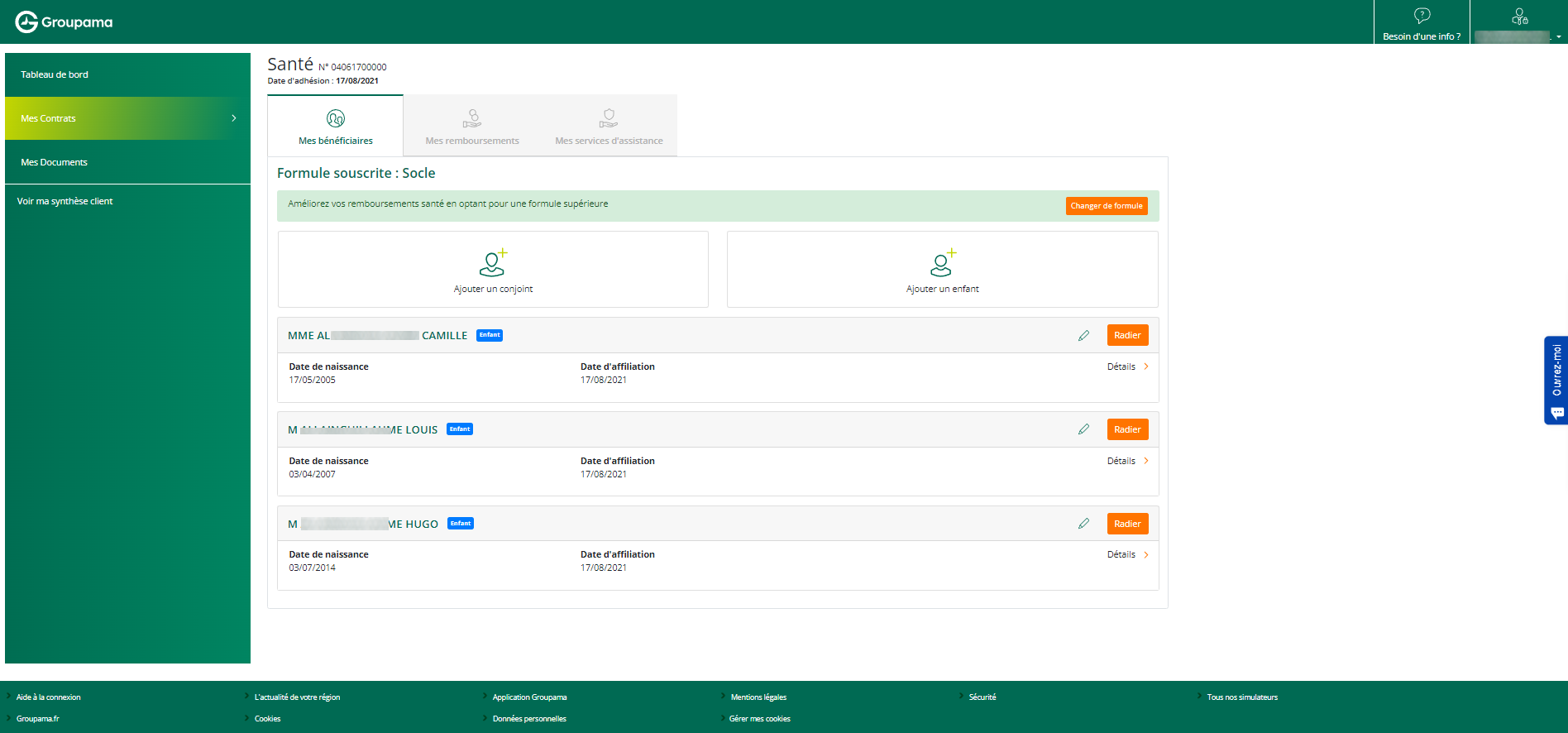Open Cookies footer link
1568x733 pixels.
click(x=267, y=719)
